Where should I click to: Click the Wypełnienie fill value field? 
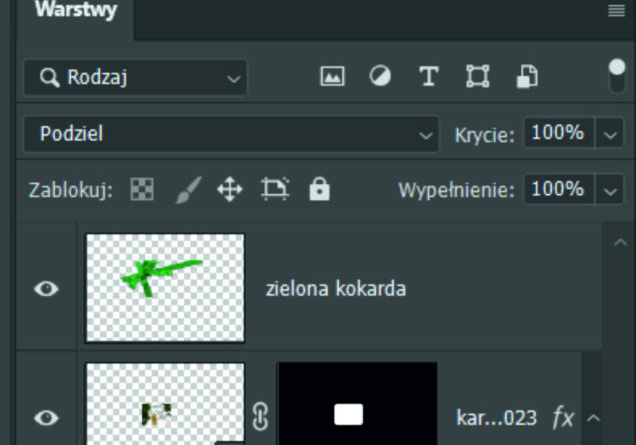(559, 189)
